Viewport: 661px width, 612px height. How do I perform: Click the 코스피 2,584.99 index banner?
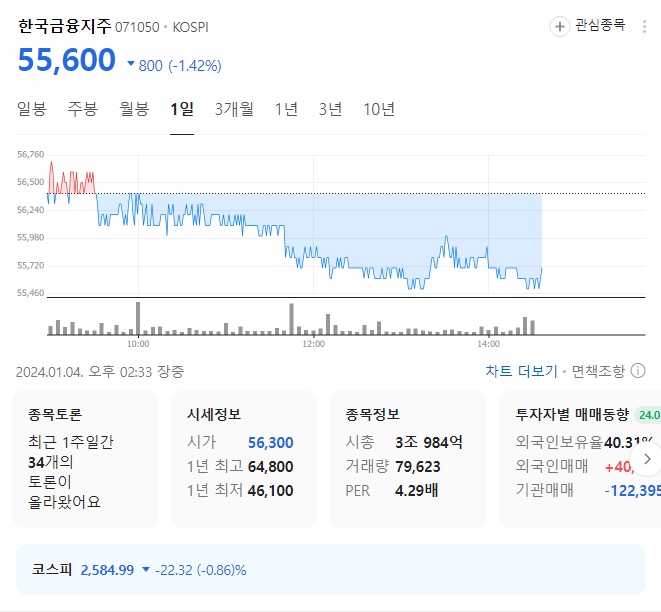coord(331,569)
